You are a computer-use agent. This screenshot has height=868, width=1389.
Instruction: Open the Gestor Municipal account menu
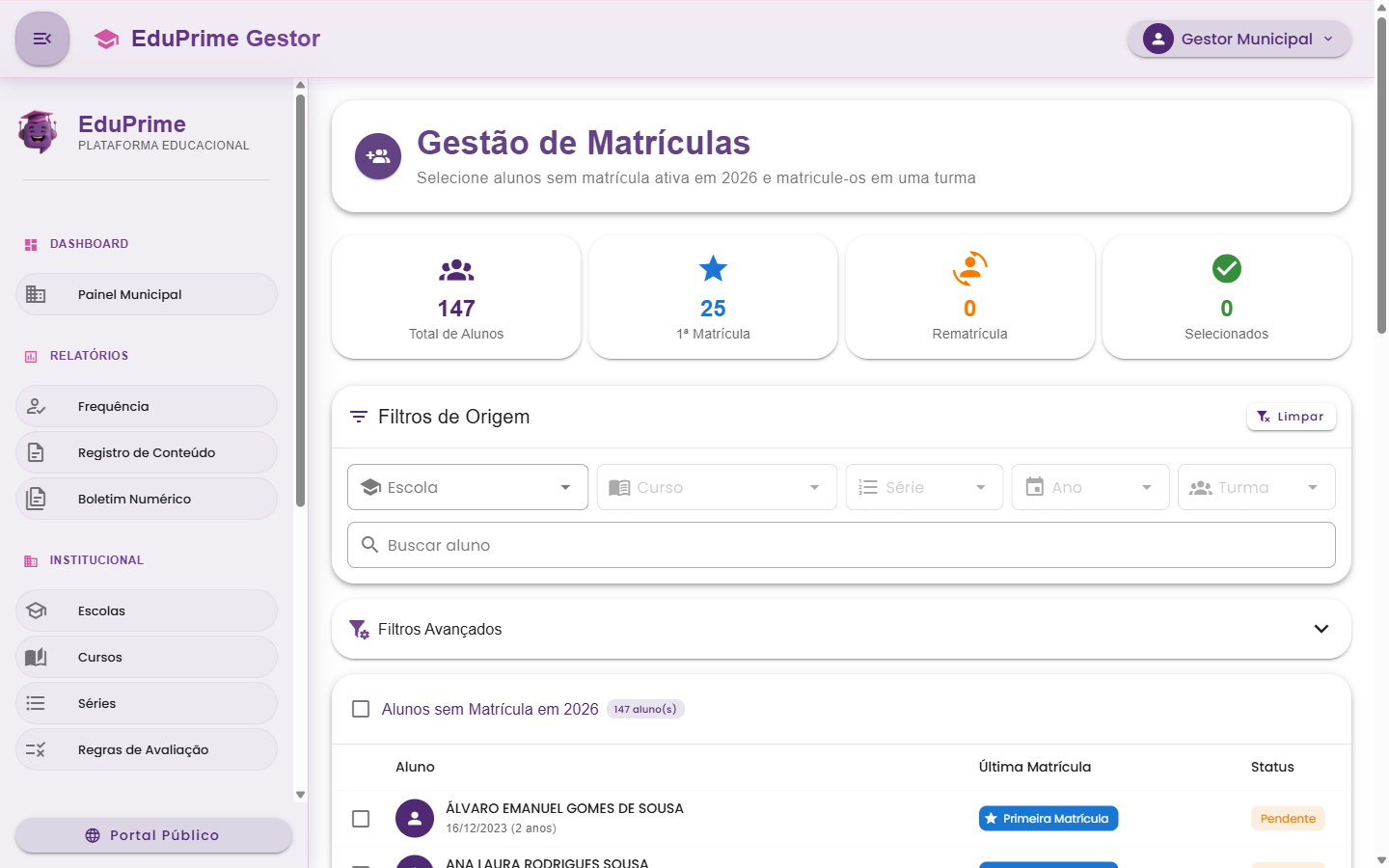pyautogui.click(x=1239, y=39)
